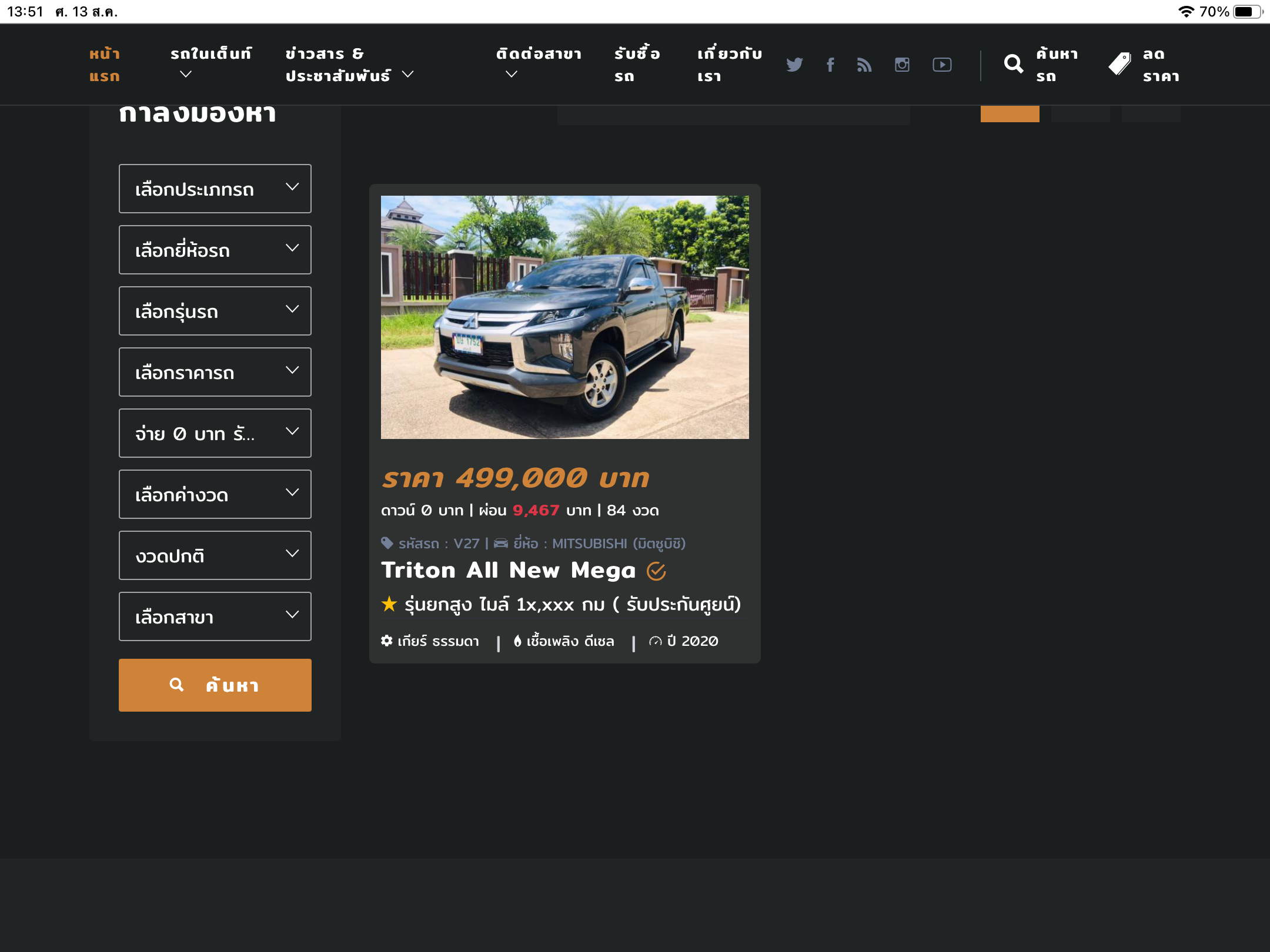Expand the เลือกยี่ห้อรถ brand dropdown

215,250
